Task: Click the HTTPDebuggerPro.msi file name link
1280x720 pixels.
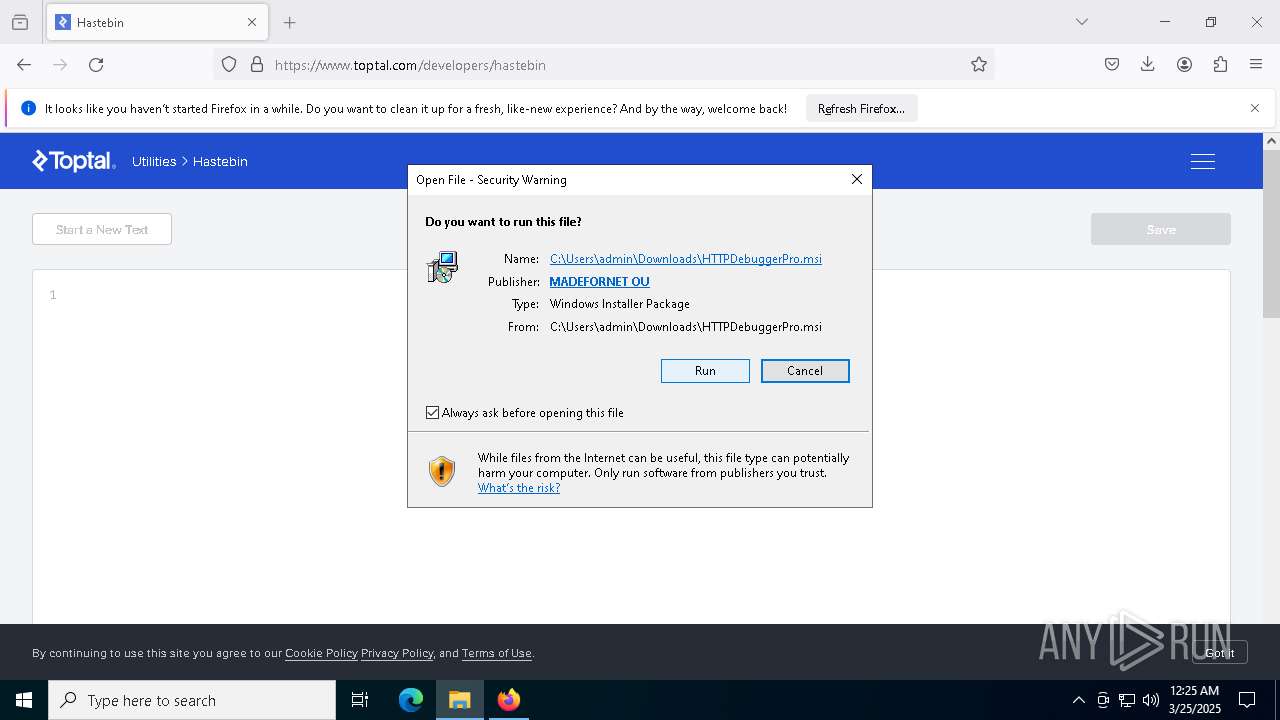Action: tap(686, 258)
